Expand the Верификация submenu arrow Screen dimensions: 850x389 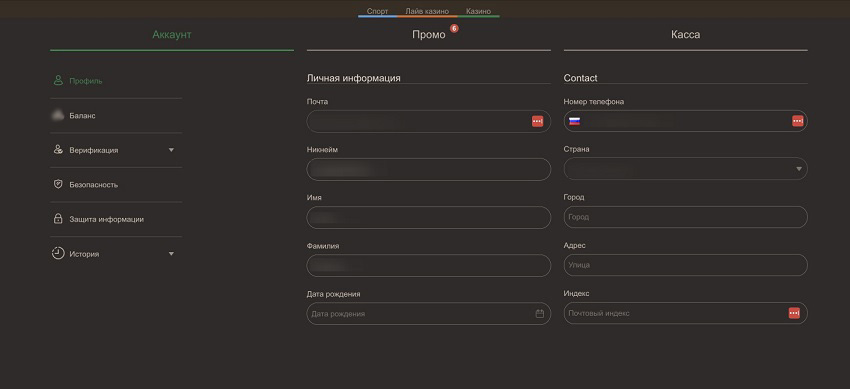coord(171,150)
